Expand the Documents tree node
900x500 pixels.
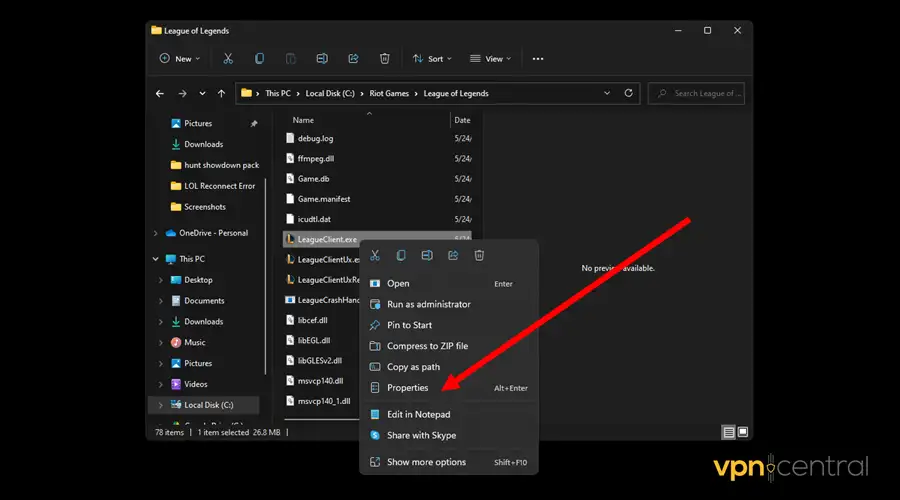tap(161, 301)
